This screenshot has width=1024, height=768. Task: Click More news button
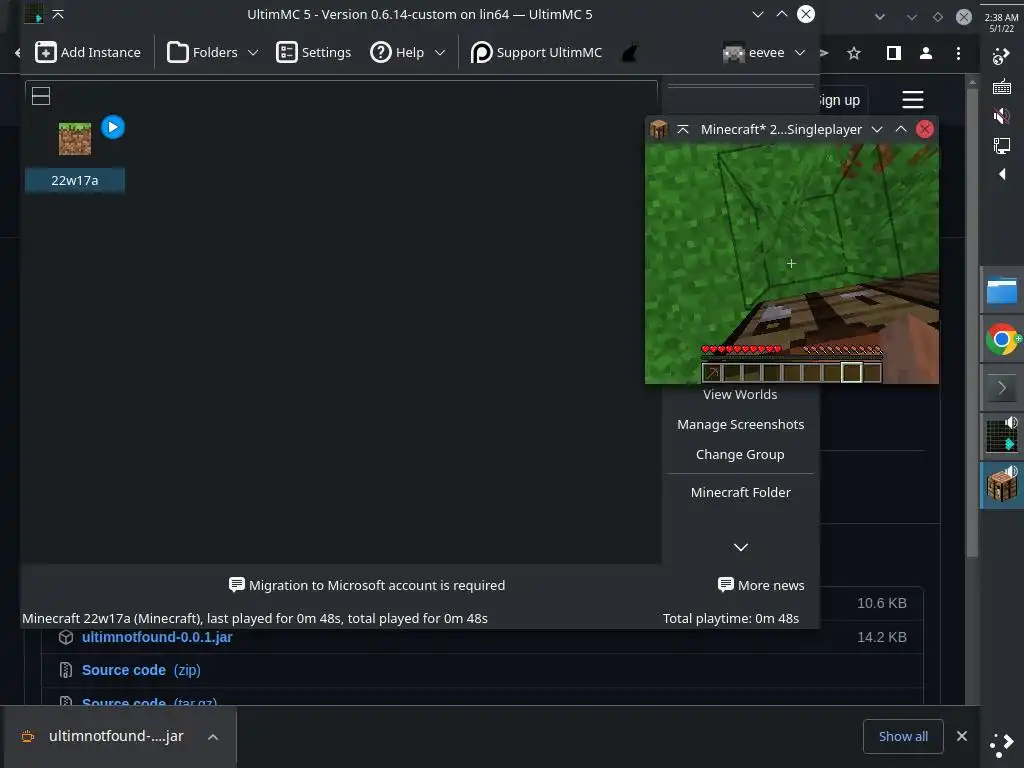coord(761,585)
